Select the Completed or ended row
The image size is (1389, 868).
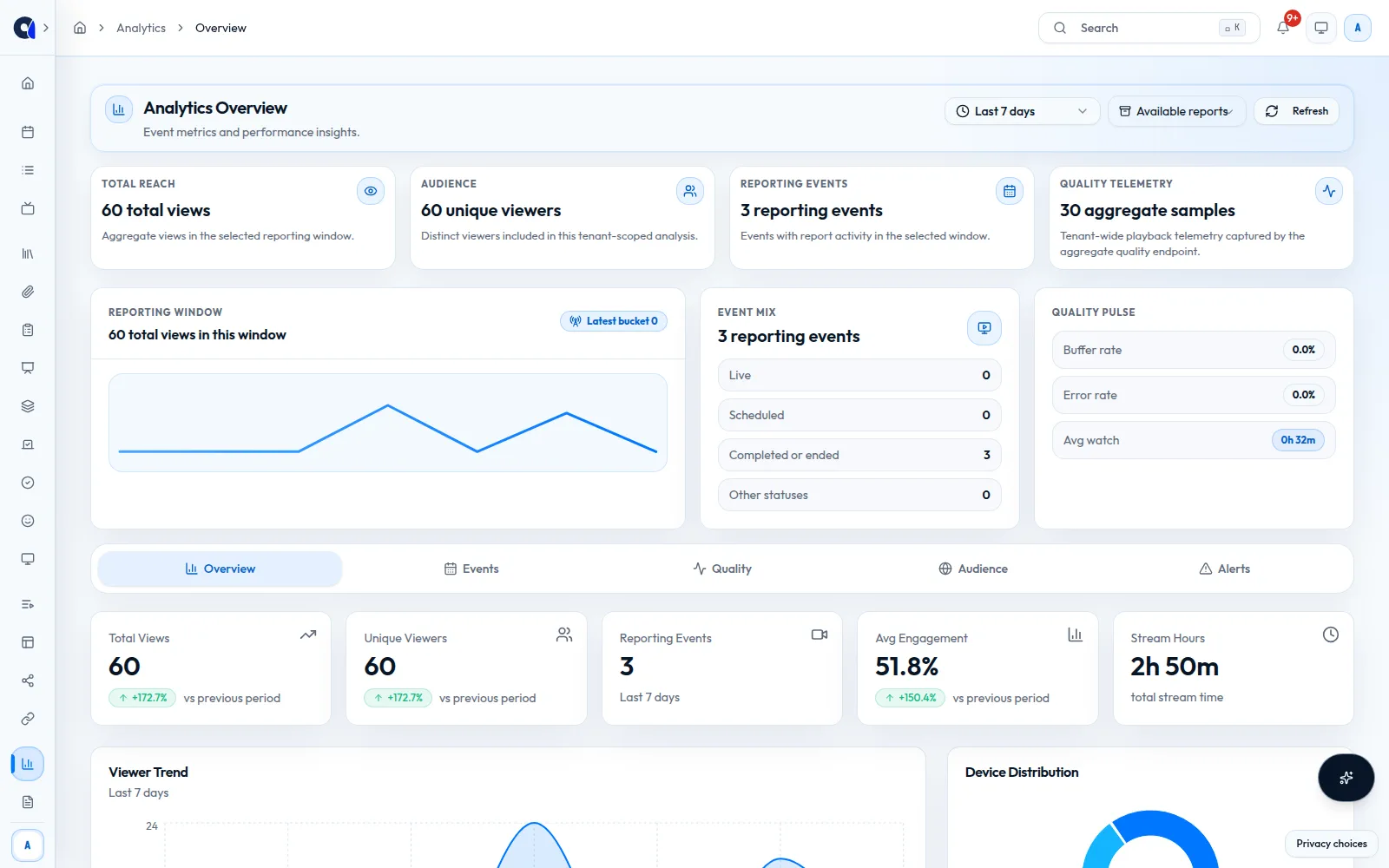click(859, 455)
